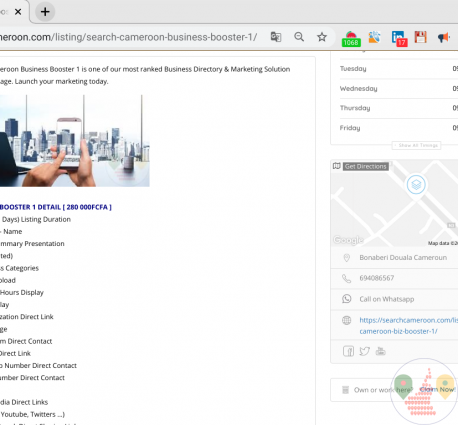Click the Google logo on the map
458x425 pixels.
pyautogui.click(x=348, y=240)
